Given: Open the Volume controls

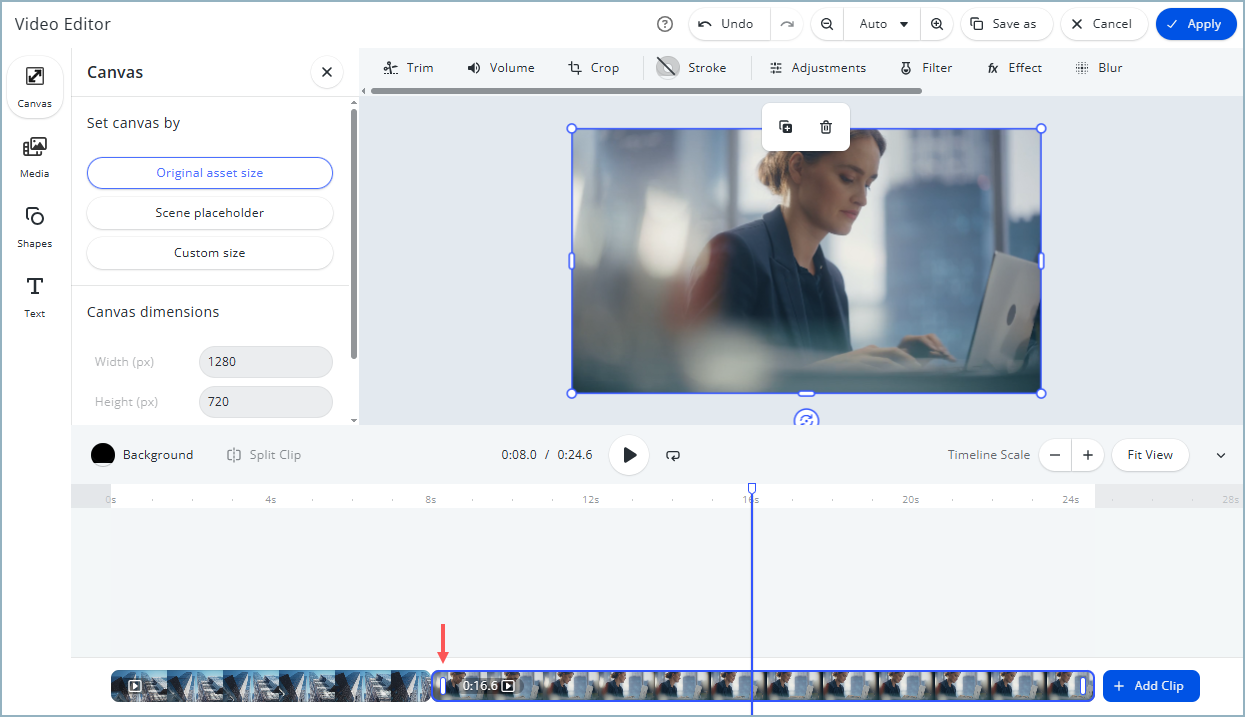Looking at the screenshot, I should [x=501, y=67].
